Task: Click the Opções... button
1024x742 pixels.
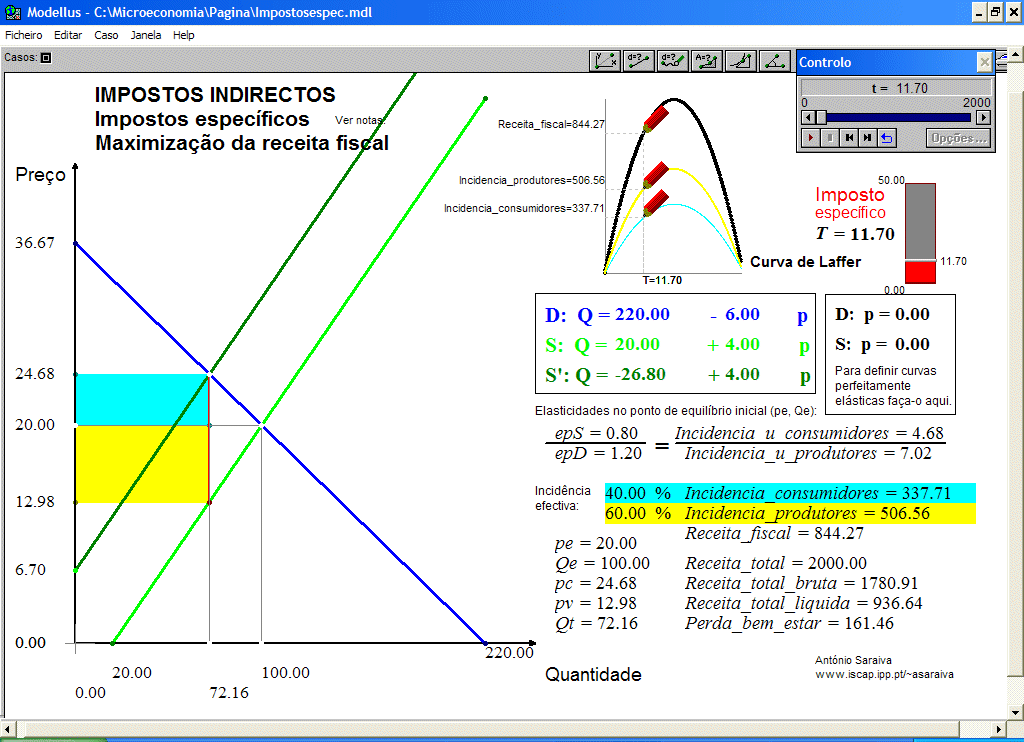Action: pyautogui.click(x=958, y=138)
